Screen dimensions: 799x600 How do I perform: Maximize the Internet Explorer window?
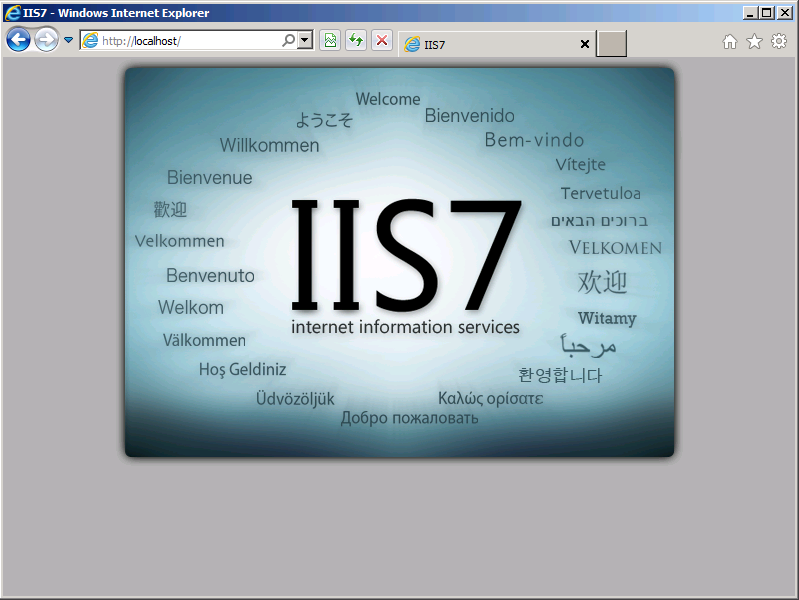click(x=766, y=13)
